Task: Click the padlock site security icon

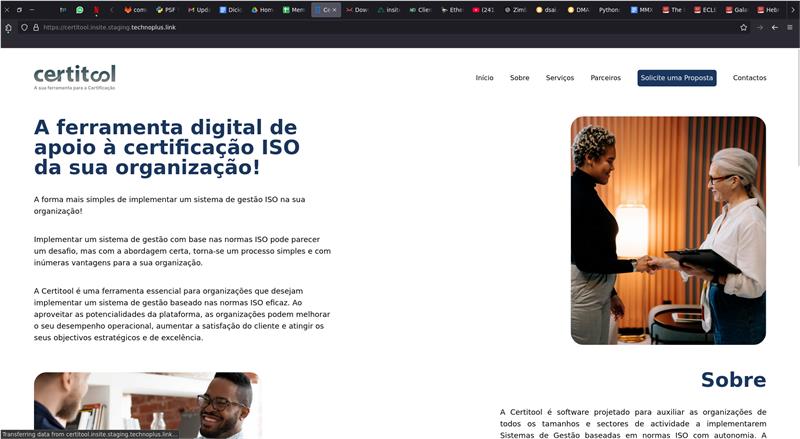Action: (36, 27)
